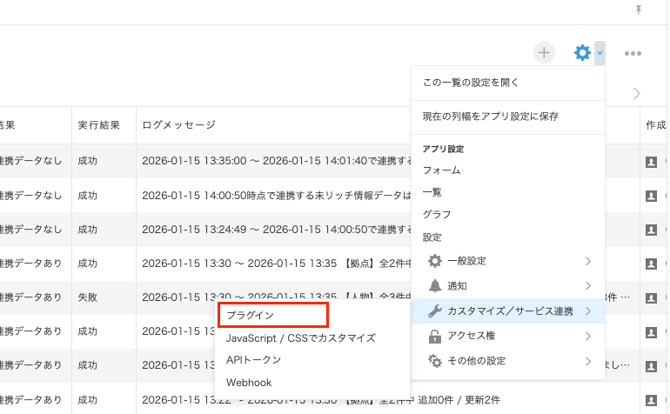This screenshot has width=670, height=414.
Task: Click creator icon in the 失敗 row
Action: tap(651, 298)
